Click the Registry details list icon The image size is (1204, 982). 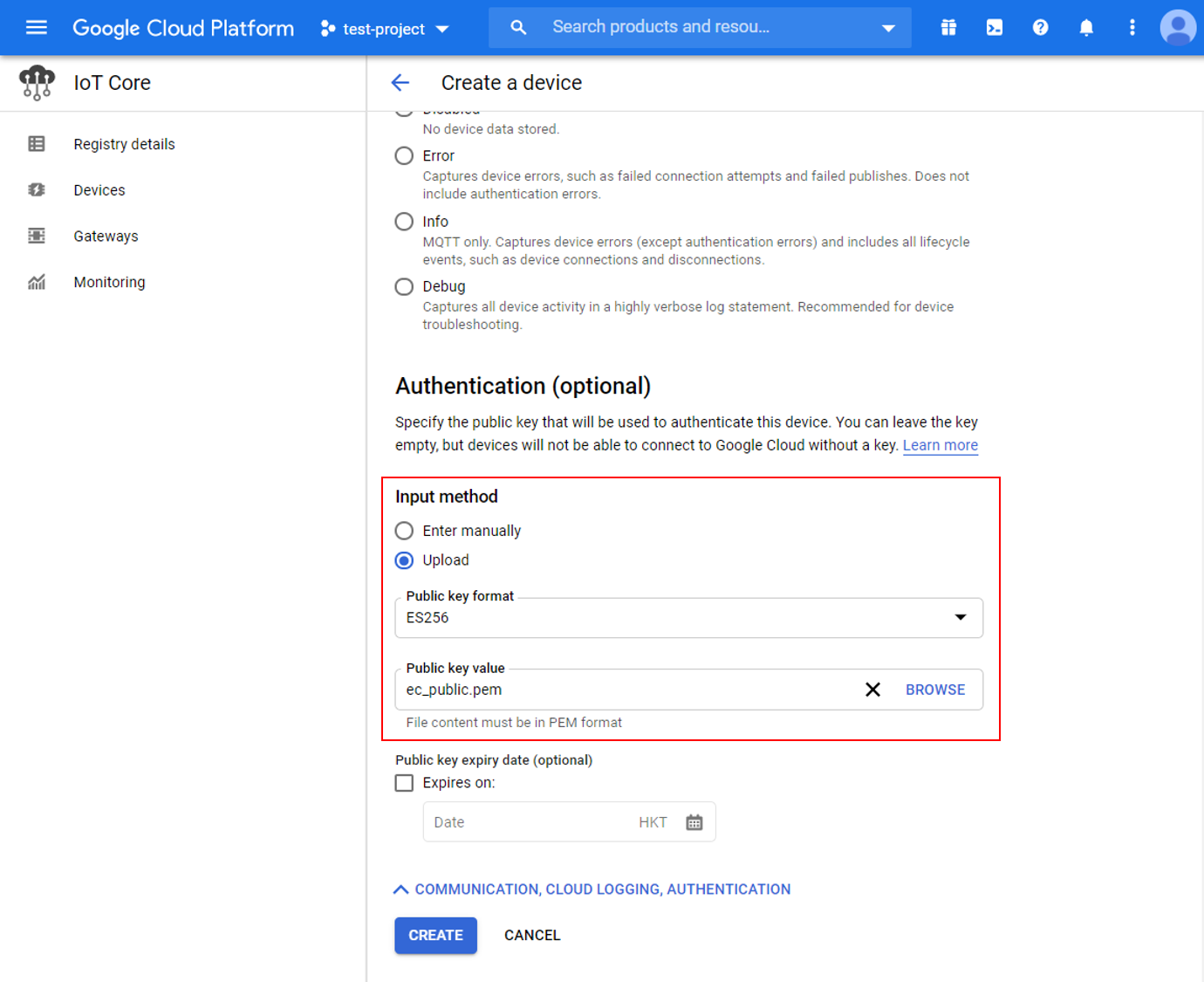click(x=37, y=144)
